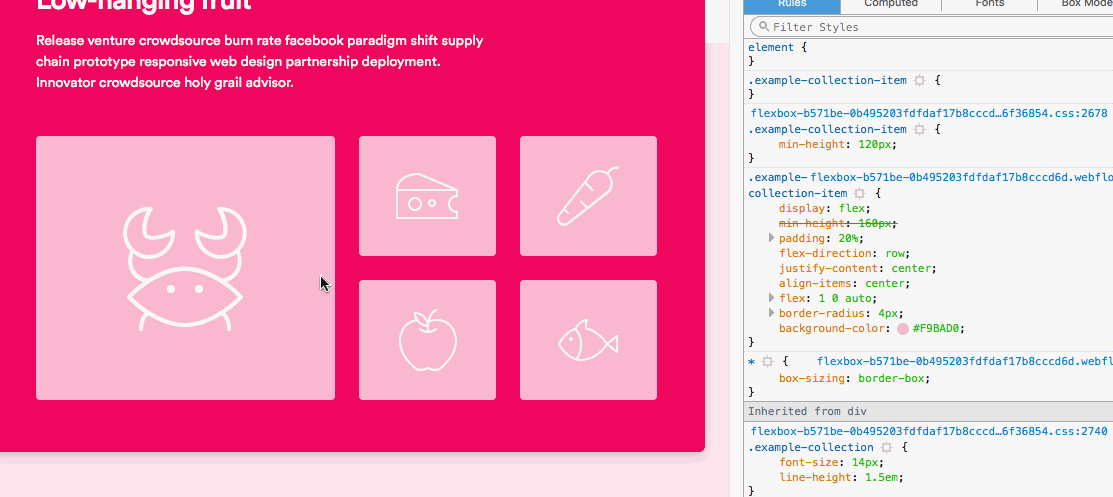Select the Rules tab
Viewport: 1113px width, 497px height.
click(798, 4)
